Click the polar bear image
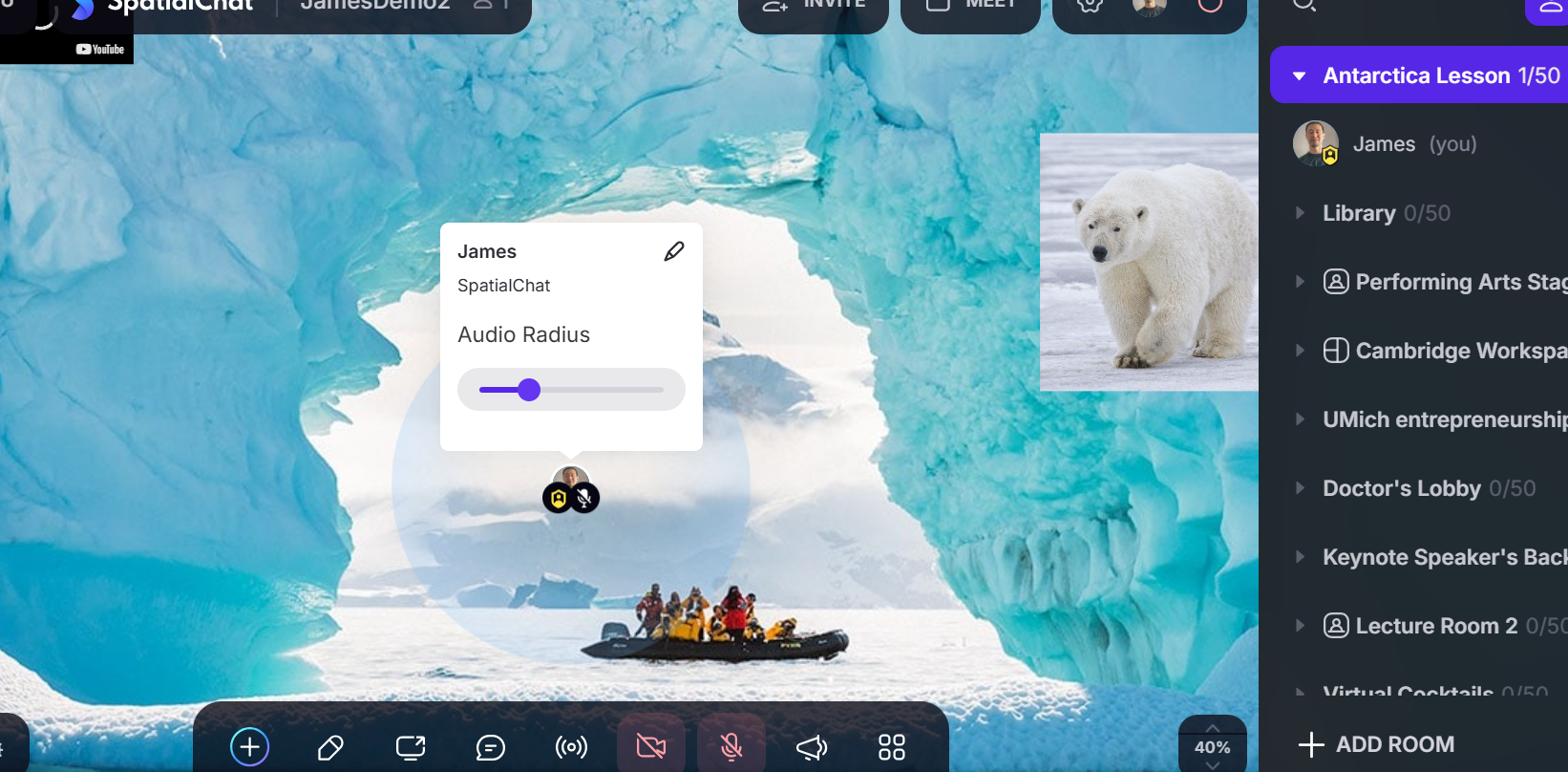This screenshot has width=1568, height=772. [1149, 262]
